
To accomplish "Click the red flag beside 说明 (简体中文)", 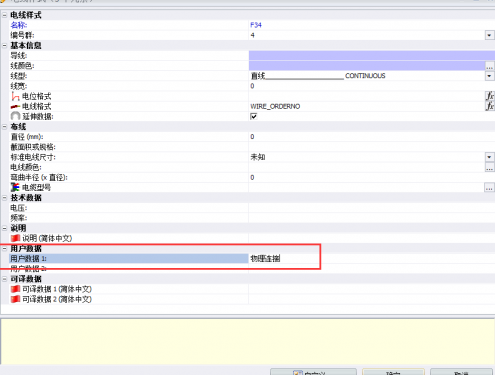I will (x=15, y=238).
